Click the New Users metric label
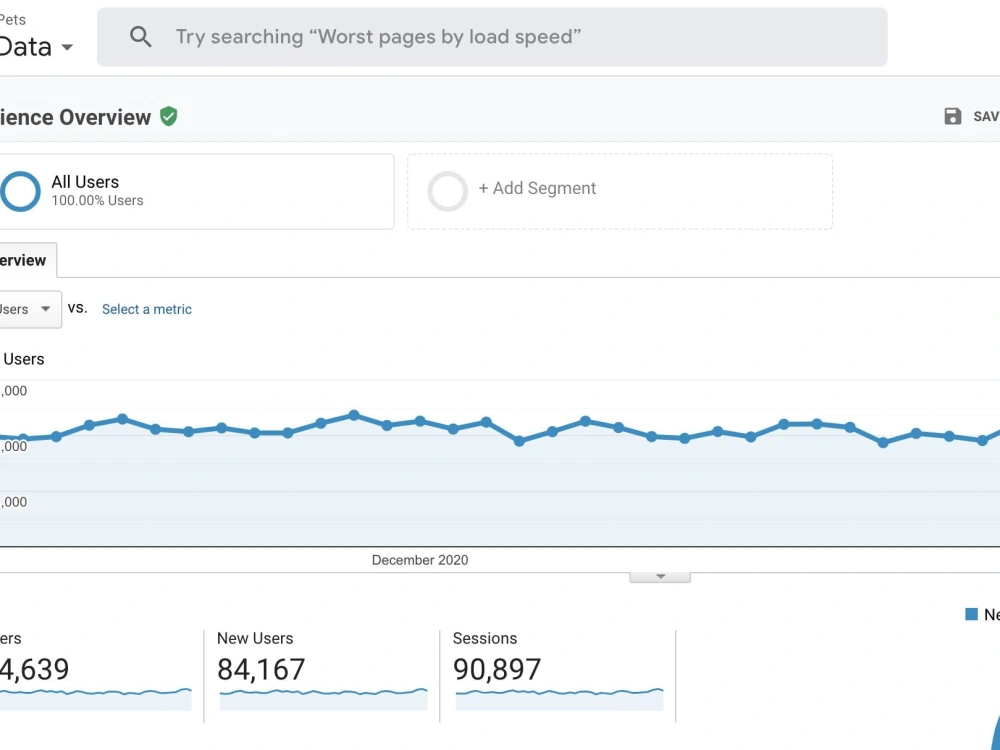 click(x=255, y=638)
